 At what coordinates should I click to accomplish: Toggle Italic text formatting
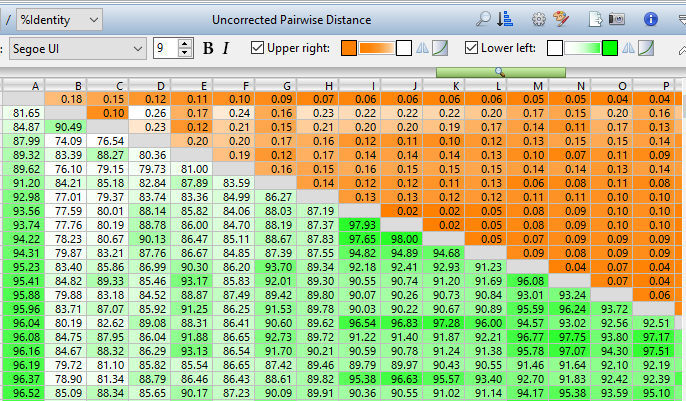[x=226, y=48]
